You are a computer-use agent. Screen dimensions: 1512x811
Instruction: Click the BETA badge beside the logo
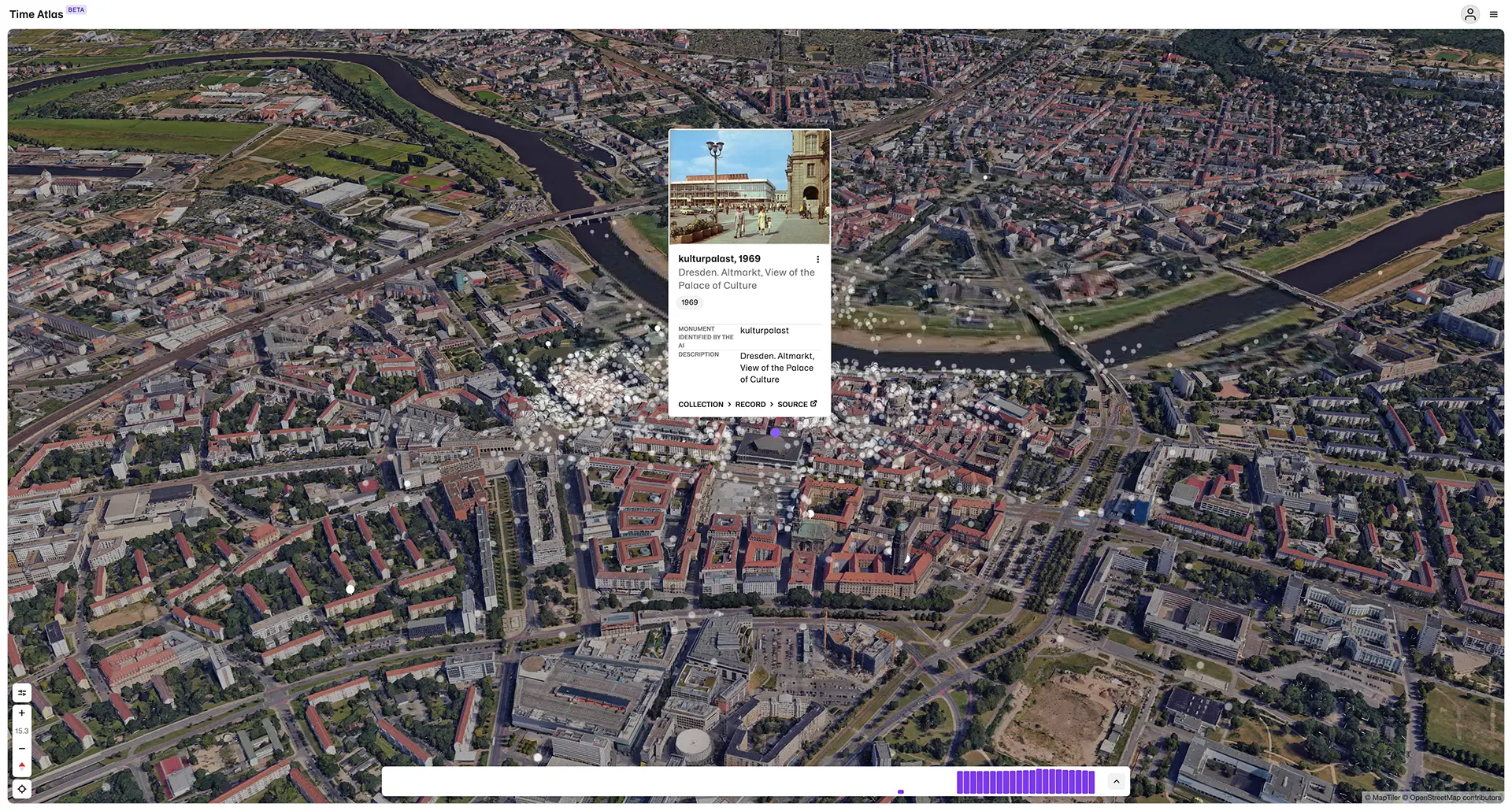(76, 9)
